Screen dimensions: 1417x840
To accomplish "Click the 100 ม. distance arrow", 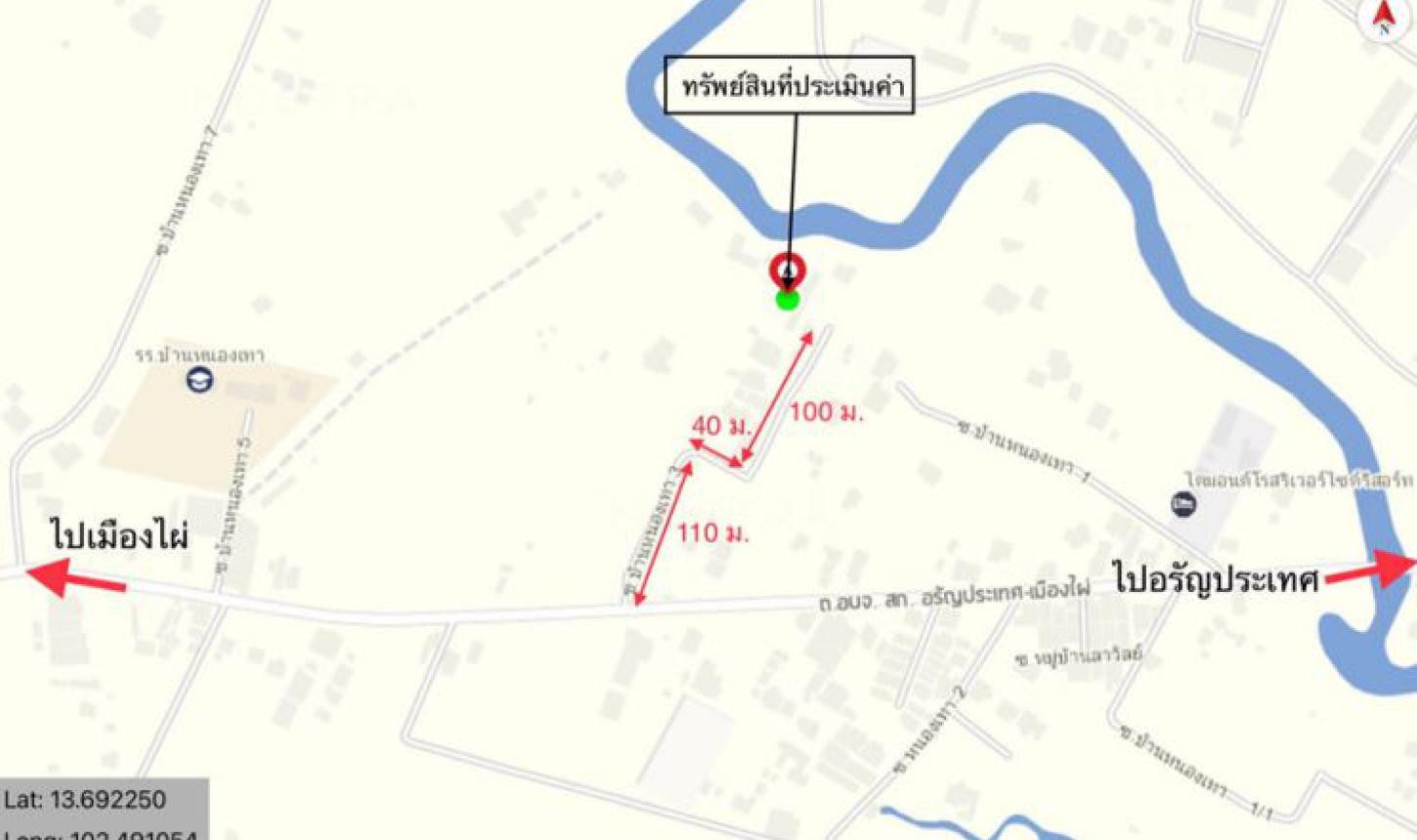I will click(777, 396).
